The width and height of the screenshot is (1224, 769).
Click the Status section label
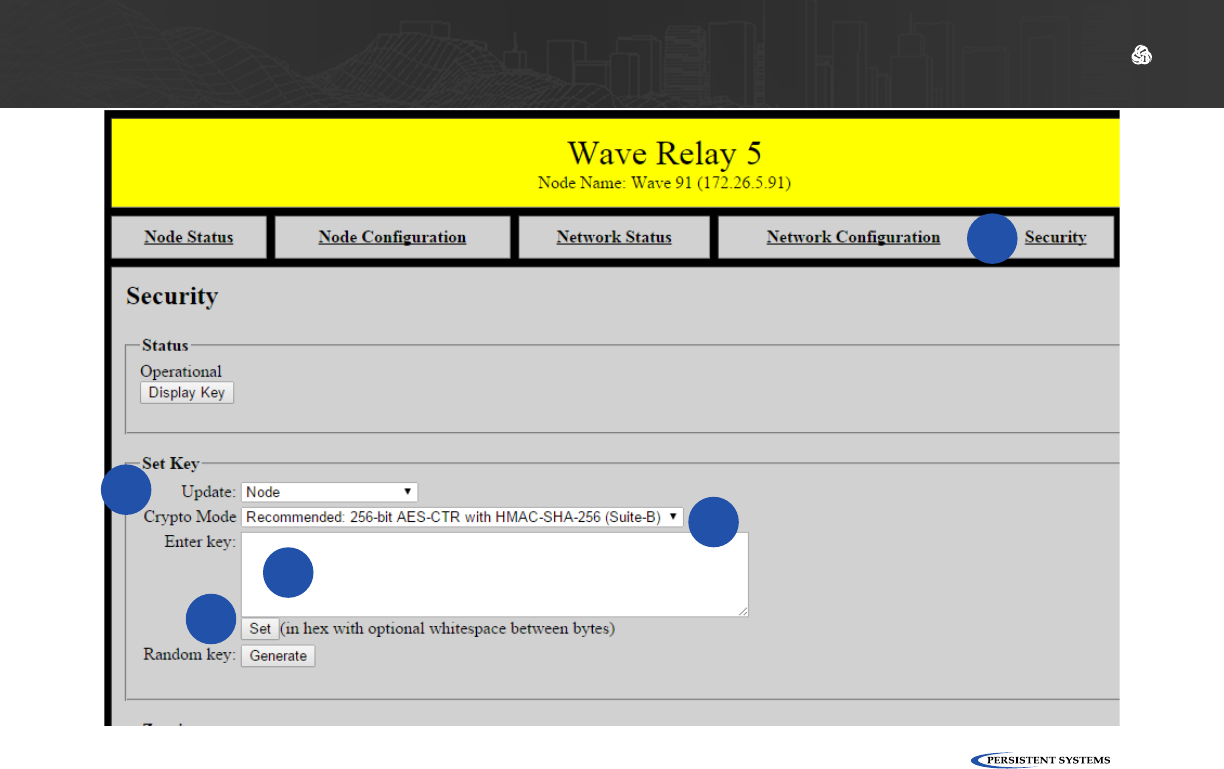(x=165, y=345)
